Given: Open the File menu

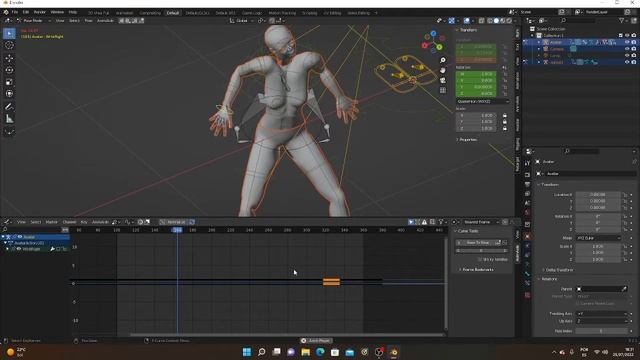Looking at the screenshot, I should (15, 12).
